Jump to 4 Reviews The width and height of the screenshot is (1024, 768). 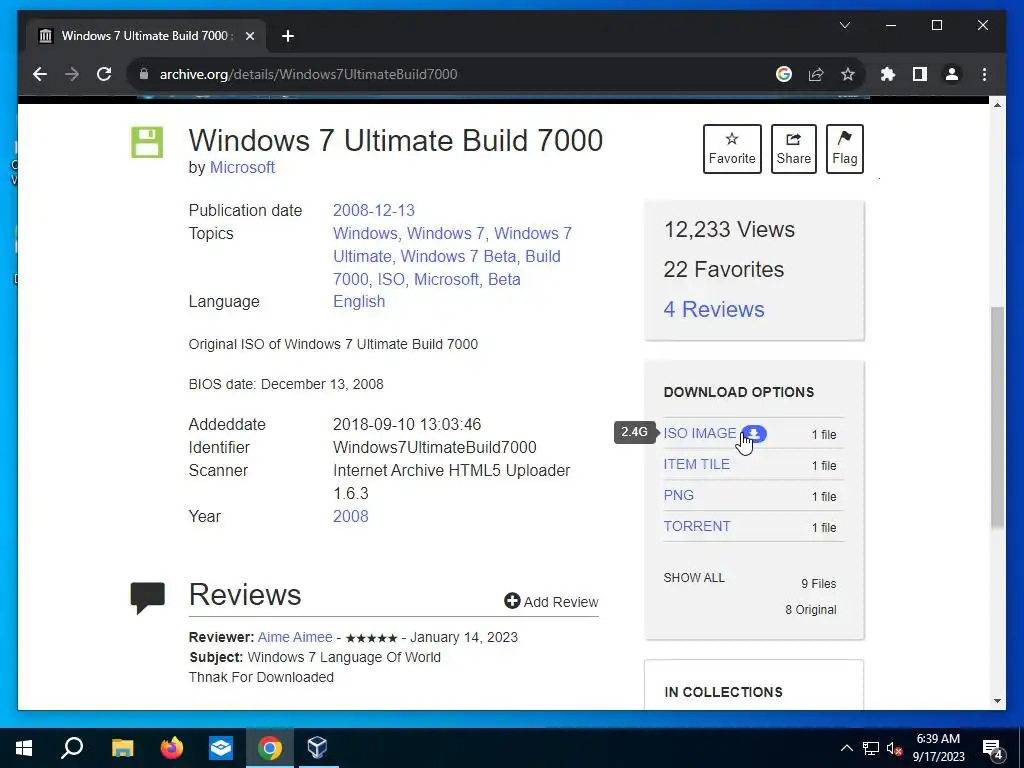714,310
